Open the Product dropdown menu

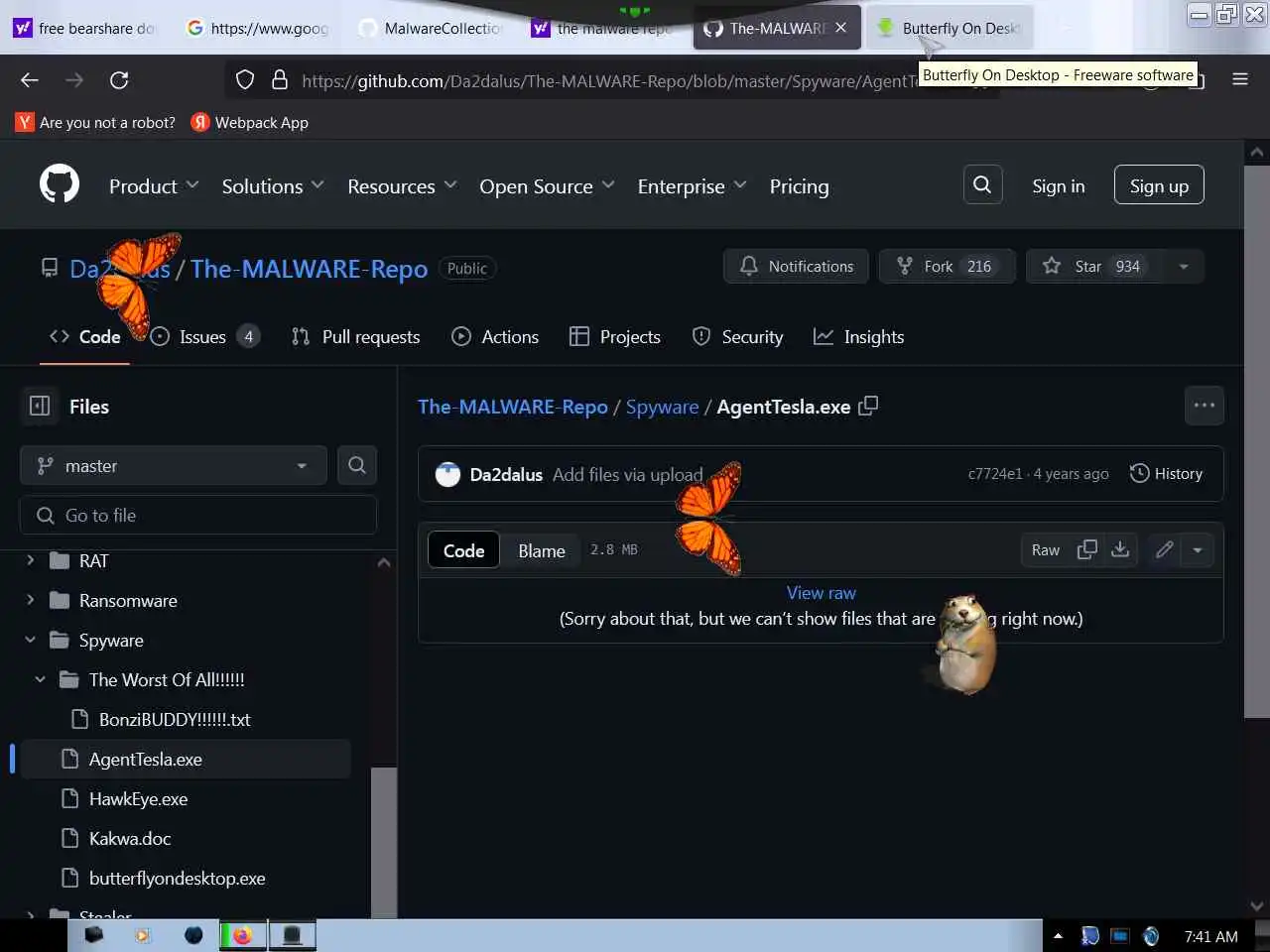click(x=154, y=186)
